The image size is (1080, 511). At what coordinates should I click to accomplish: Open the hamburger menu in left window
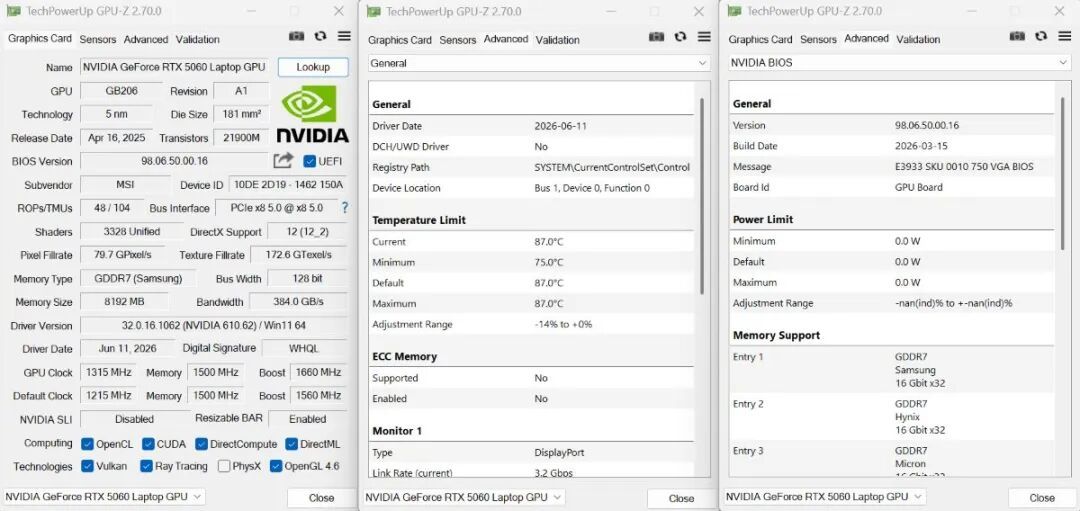344,36
